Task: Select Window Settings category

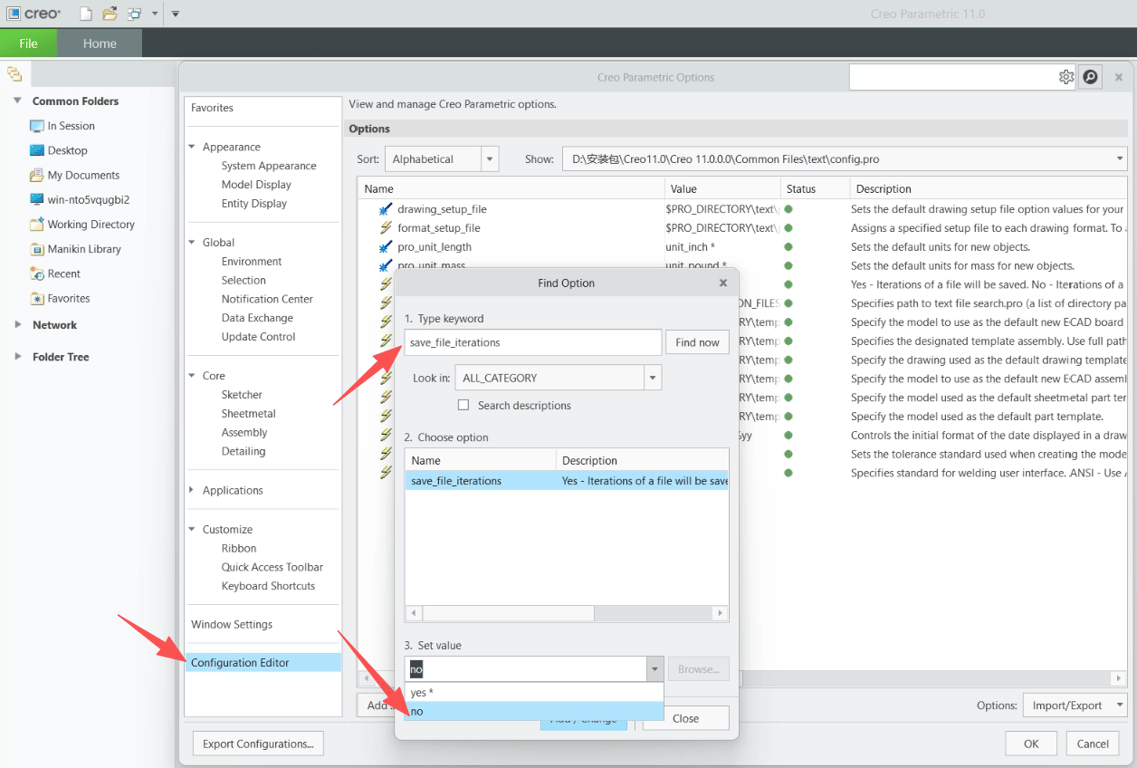Action: click(231, 624)
